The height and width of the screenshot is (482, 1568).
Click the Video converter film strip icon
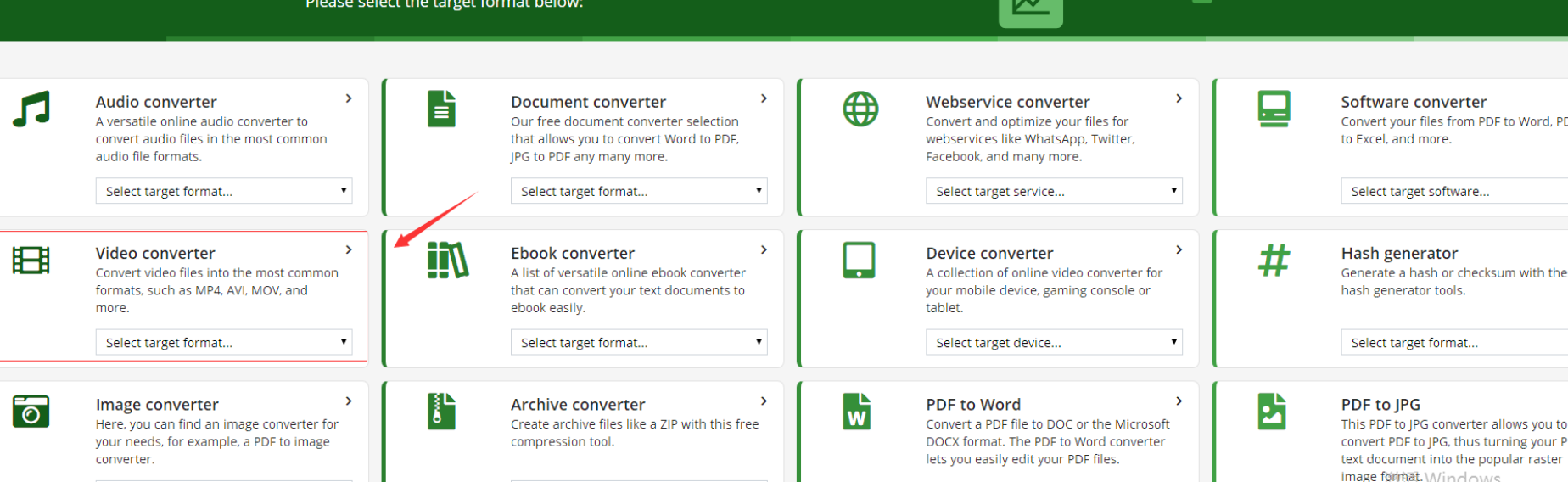[x=31, y=261]
